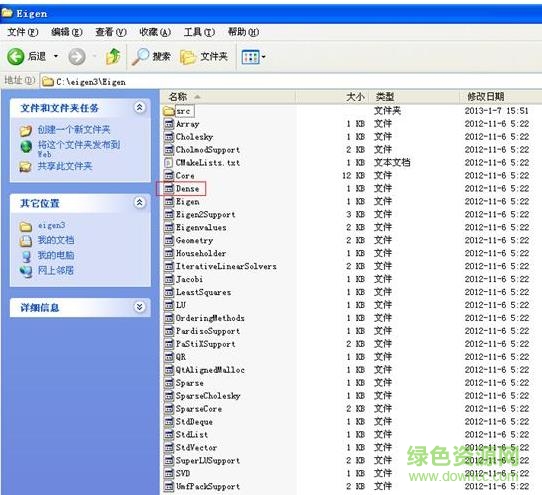The width and height of the screenshot is (542, 495).
Task: Select the Householder file icon
Action: pyautogui.click(x=169, y=253)
